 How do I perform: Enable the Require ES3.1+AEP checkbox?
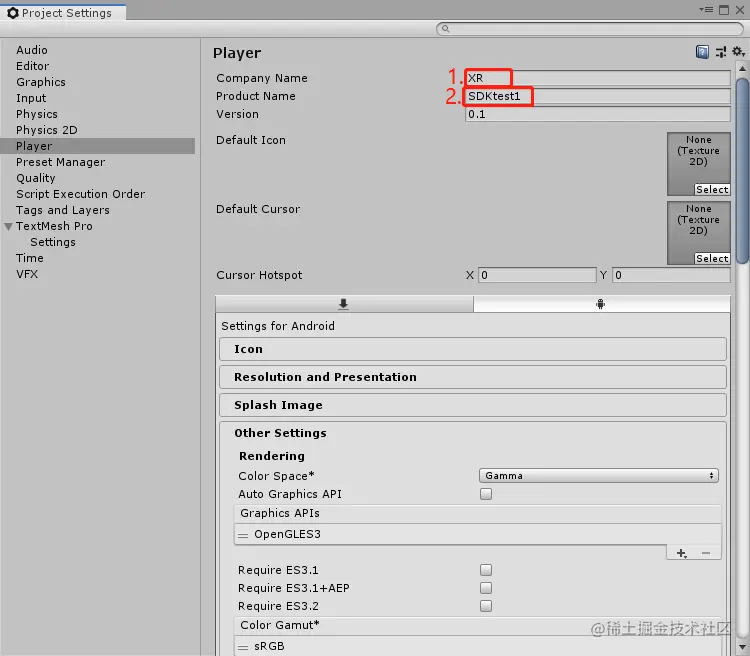pyautogui.click(x=486, y=588)
